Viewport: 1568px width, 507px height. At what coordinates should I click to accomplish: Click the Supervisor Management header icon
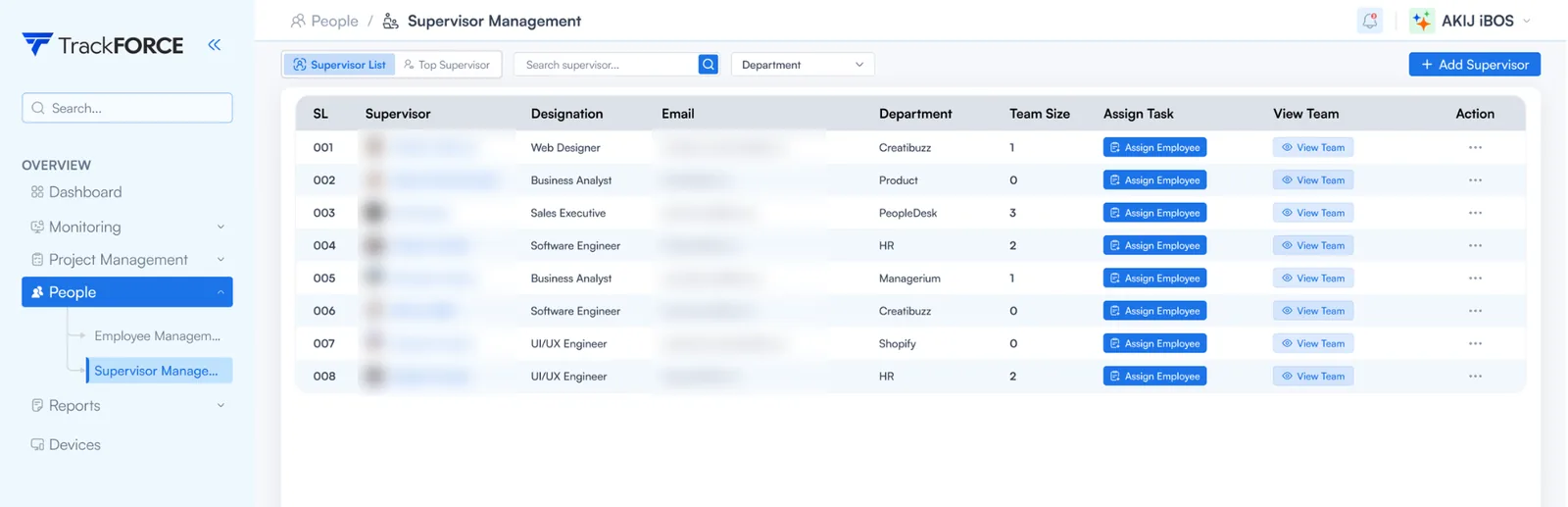(390, 21)
